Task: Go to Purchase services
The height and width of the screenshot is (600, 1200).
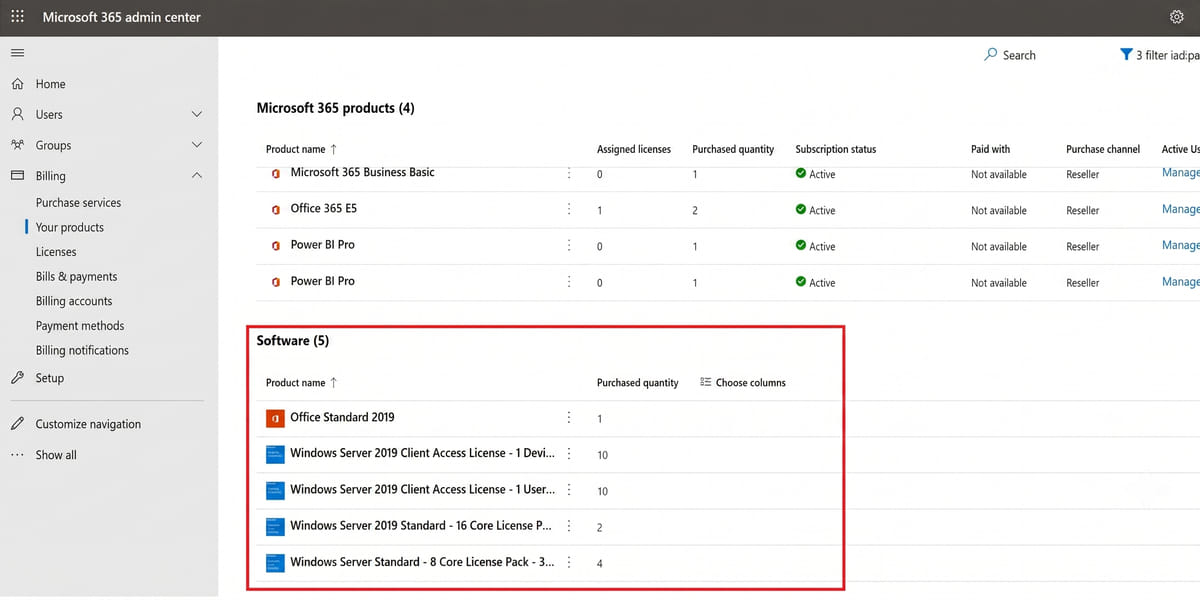Action: pos(78,202)
